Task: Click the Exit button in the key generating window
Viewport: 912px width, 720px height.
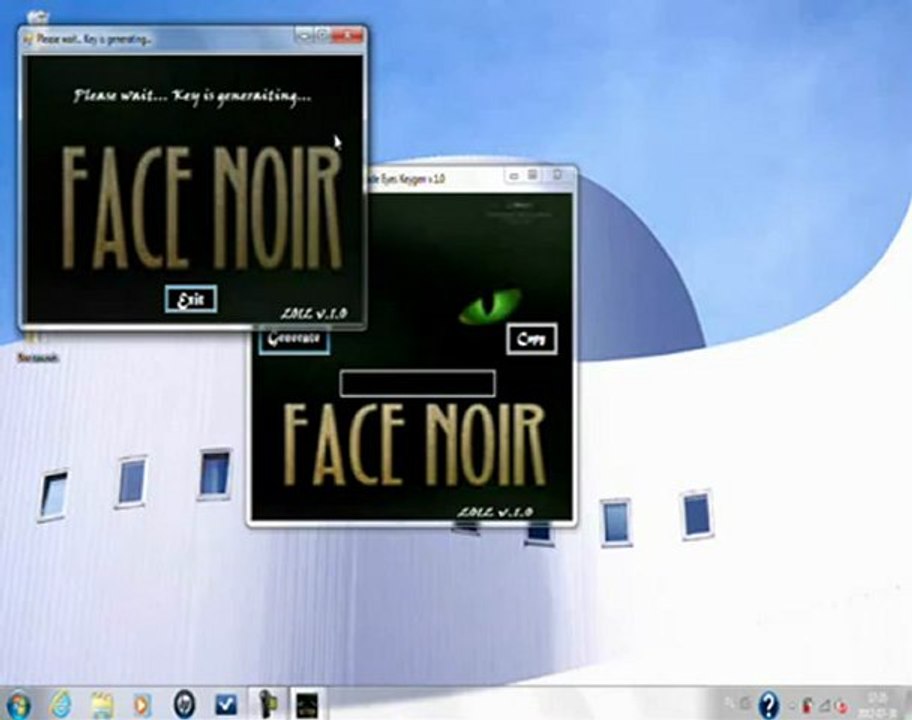Action: coord(191,299)
